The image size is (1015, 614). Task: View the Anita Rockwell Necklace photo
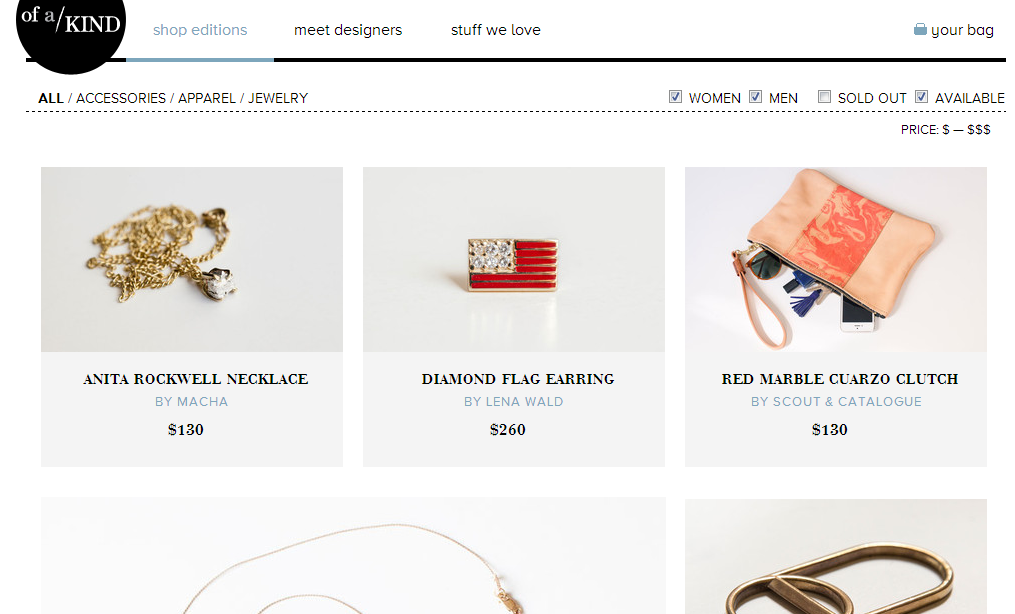[192, 259]
